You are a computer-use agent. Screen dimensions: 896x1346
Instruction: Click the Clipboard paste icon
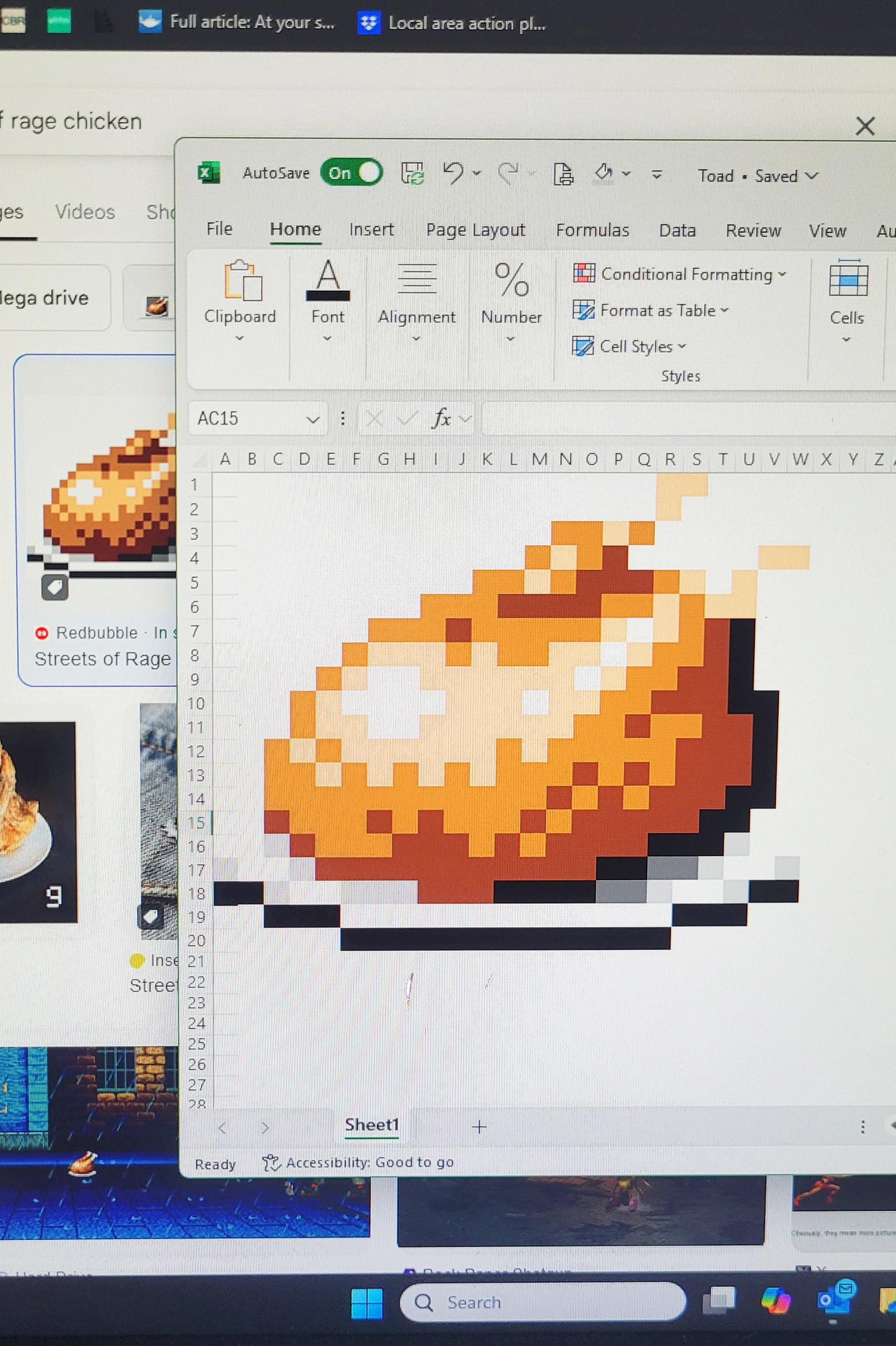coord(243,280)
